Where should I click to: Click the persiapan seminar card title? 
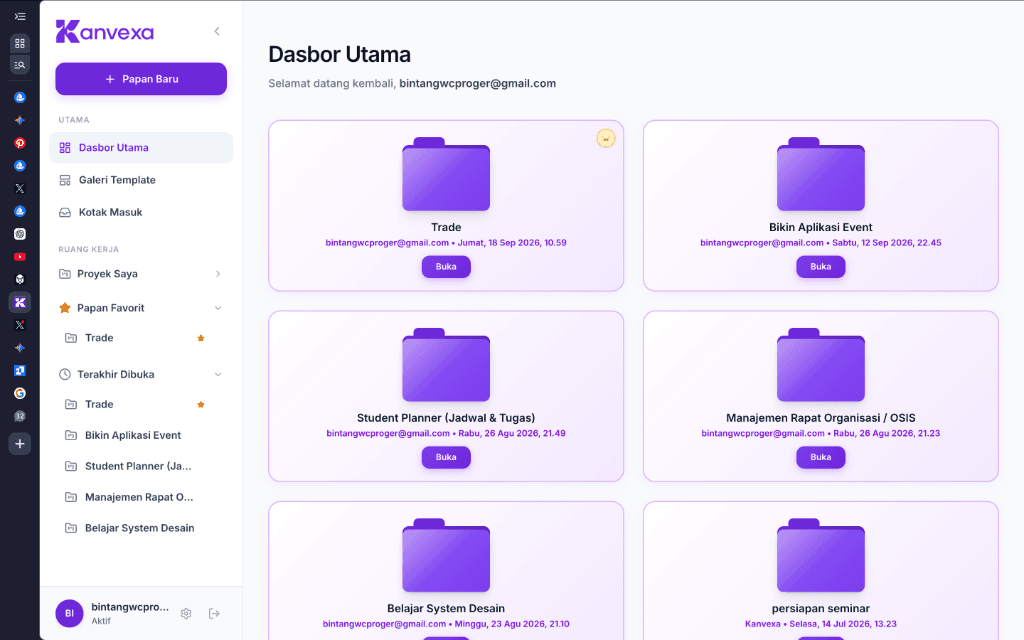click(821, 609)
